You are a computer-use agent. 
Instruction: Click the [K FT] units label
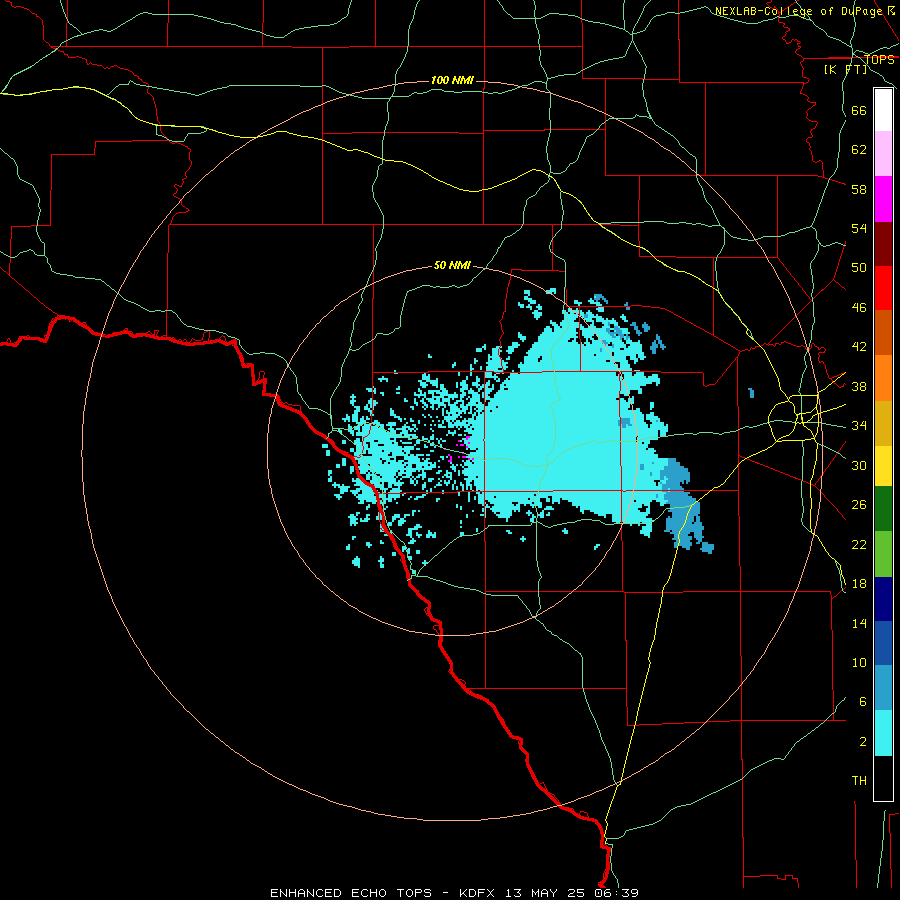(x=845, y=70)
